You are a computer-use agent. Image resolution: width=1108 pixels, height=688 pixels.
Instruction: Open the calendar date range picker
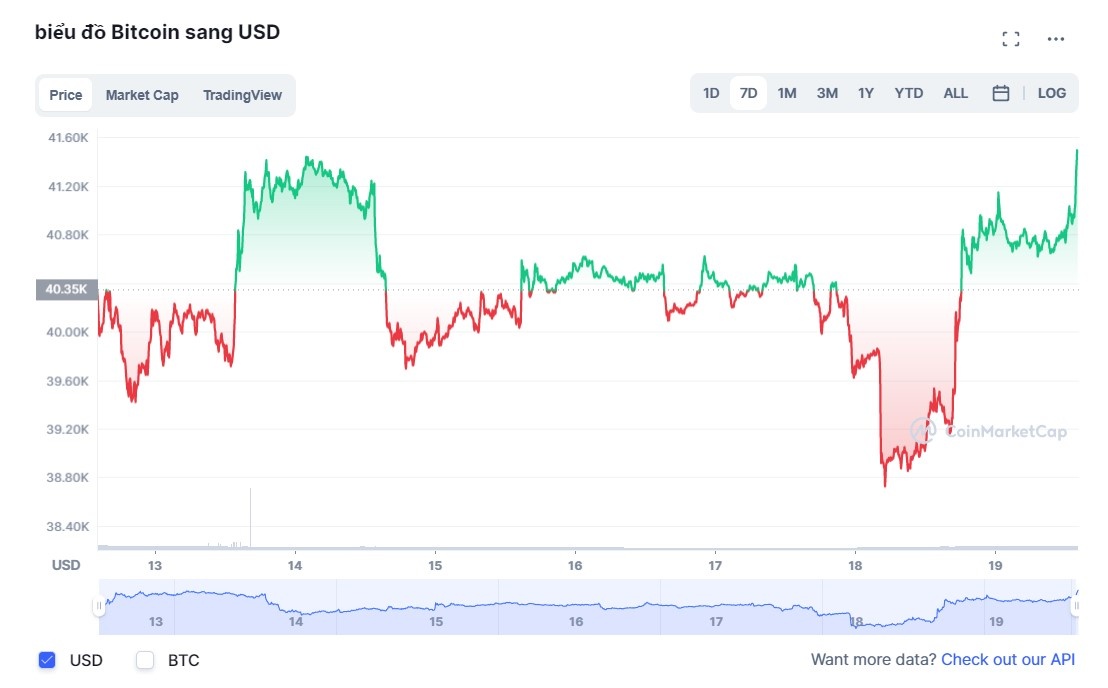tap(1000, 92)
